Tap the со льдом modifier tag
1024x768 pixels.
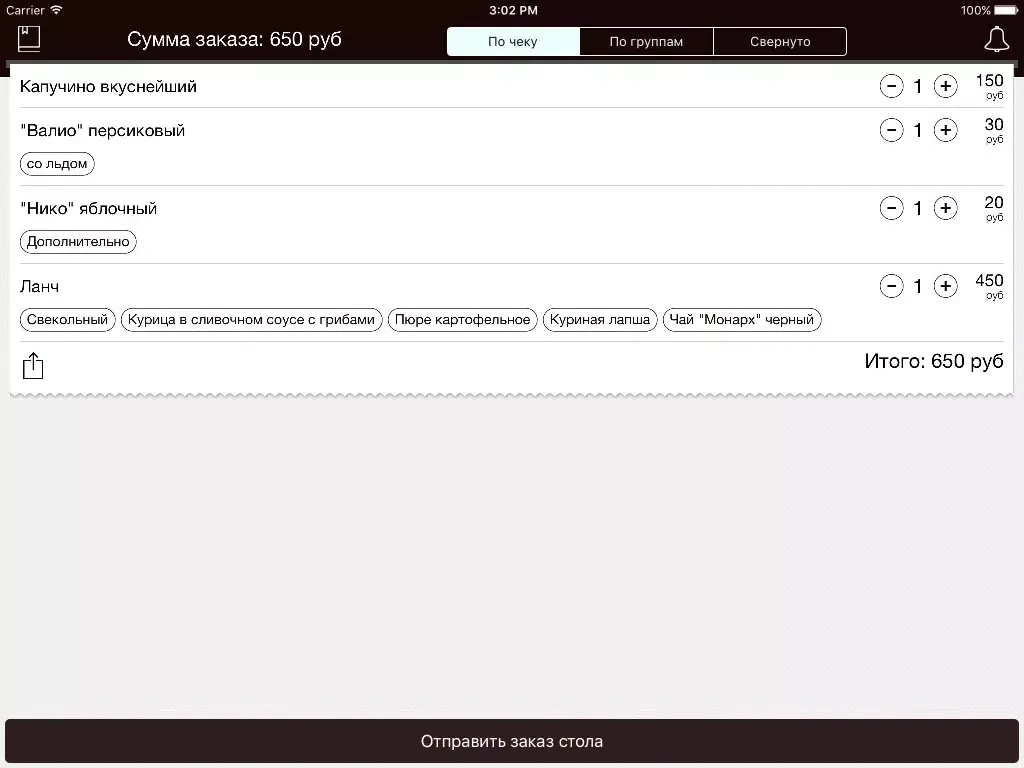57,164
